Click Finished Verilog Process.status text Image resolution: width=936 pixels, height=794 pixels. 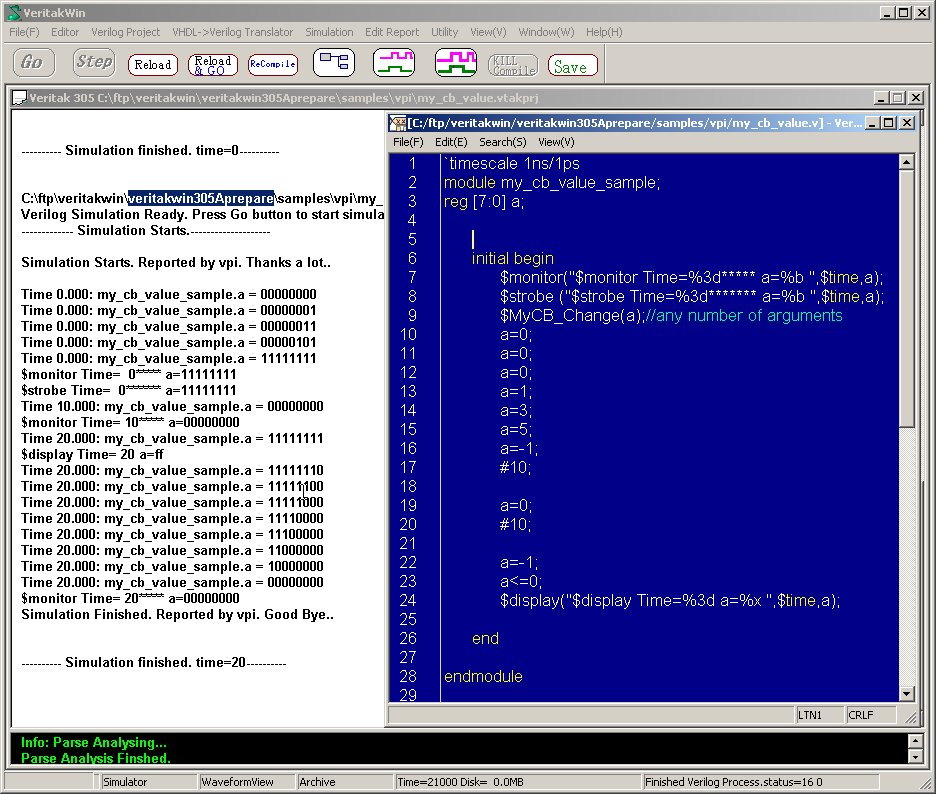pos(733,782)
